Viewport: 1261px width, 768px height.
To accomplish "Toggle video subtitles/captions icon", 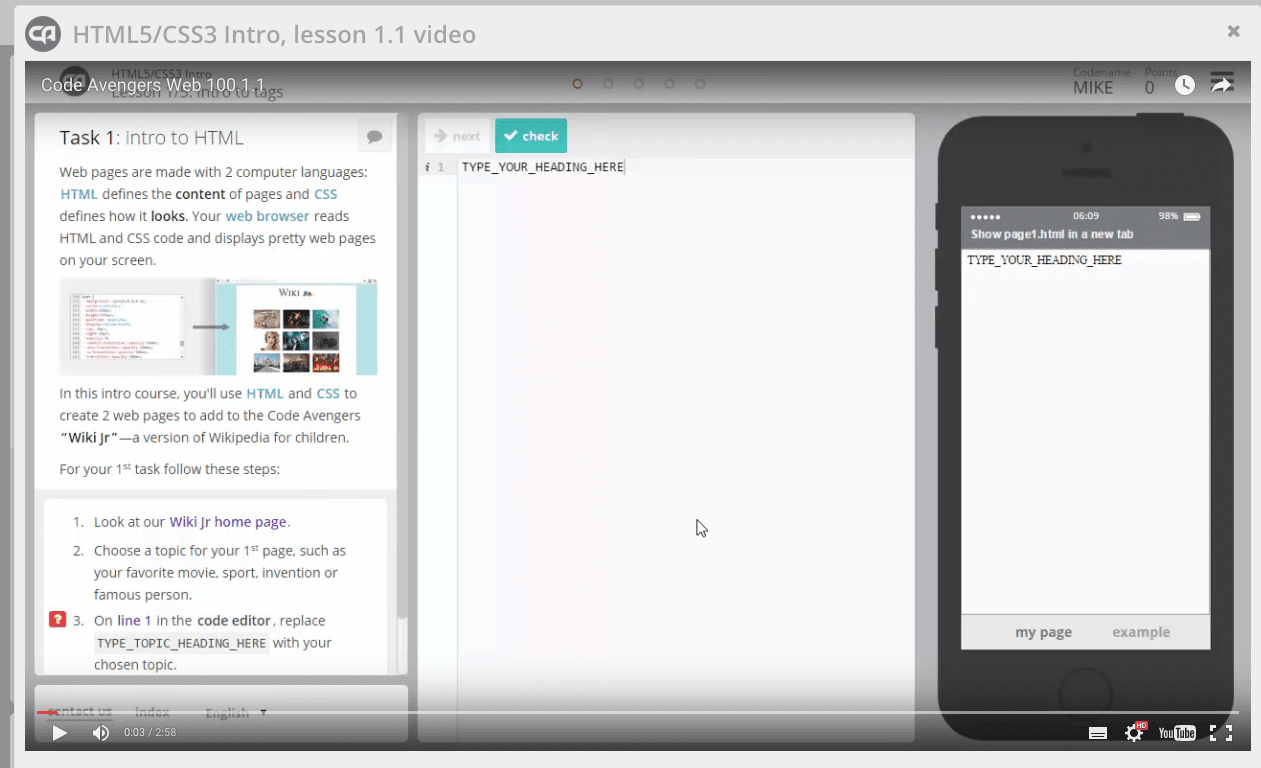I will [x=1097, y=733].
